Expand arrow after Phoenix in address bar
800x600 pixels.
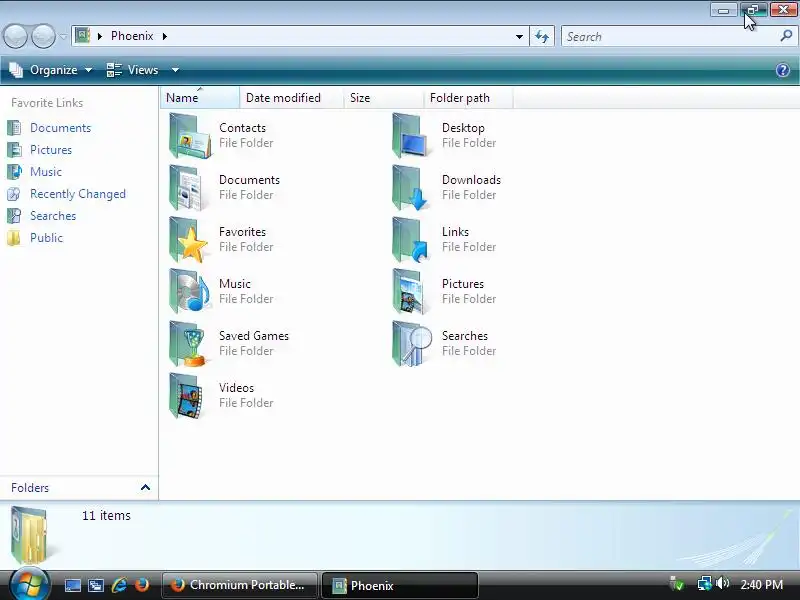click(x=165, y=36)
